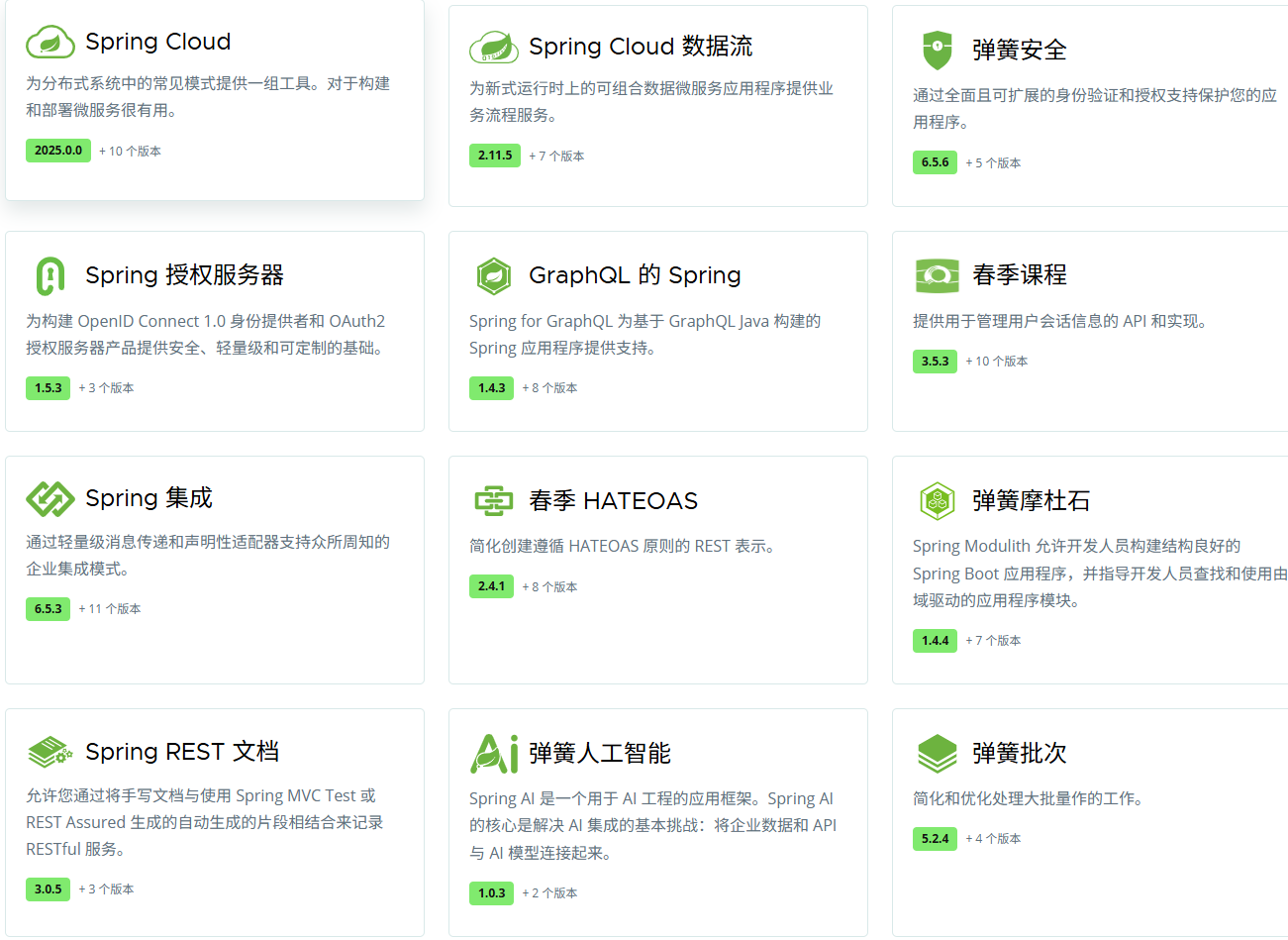Screen dimensions: 1288x940
Task: Click the Spring Cloud leaf-cloud icon
Action: point(50,43)
